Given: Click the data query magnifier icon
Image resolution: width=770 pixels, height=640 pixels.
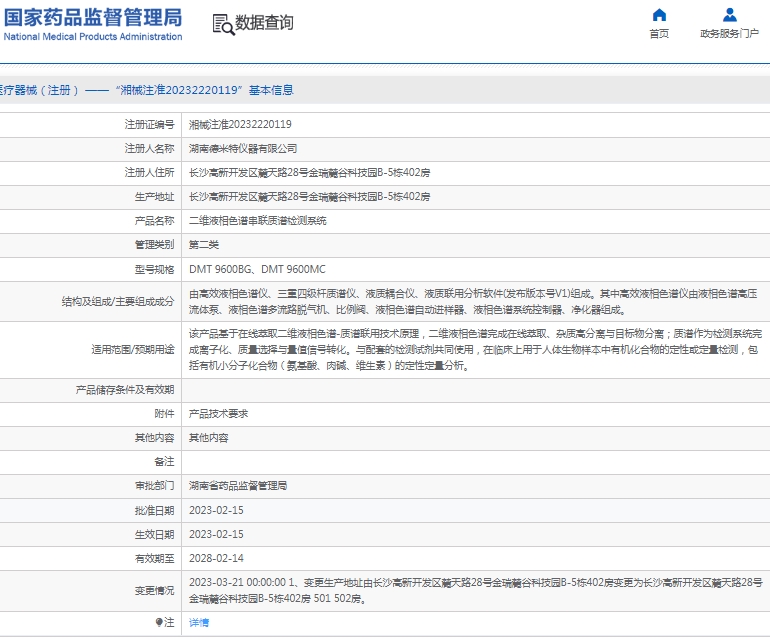Looking at the screenshot, I should pyautogui.click(x=223, y=25).
